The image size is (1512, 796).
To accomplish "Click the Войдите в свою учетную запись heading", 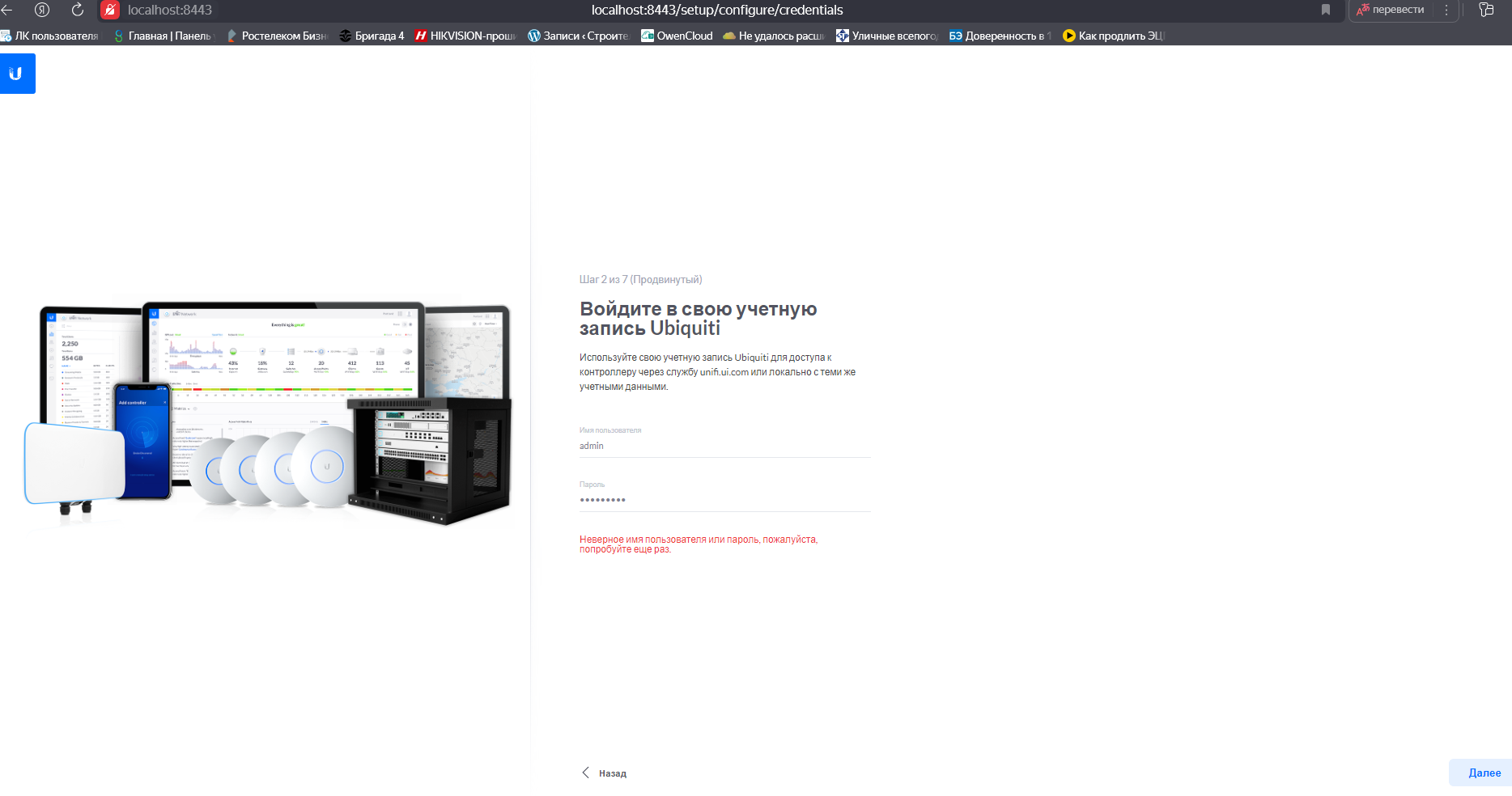I will coord(698,319).
